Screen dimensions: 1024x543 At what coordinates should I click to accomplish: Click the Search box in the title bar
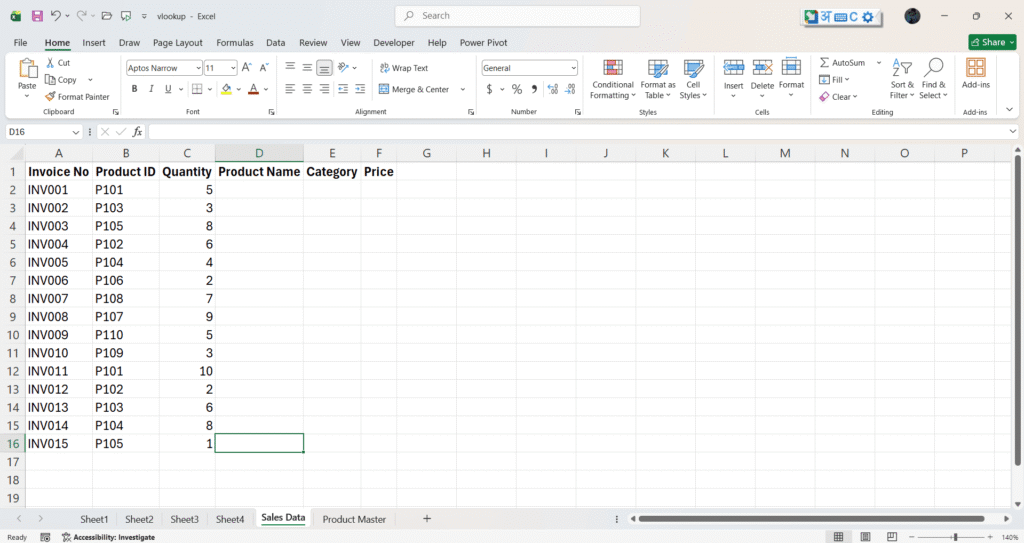point(517,16)
